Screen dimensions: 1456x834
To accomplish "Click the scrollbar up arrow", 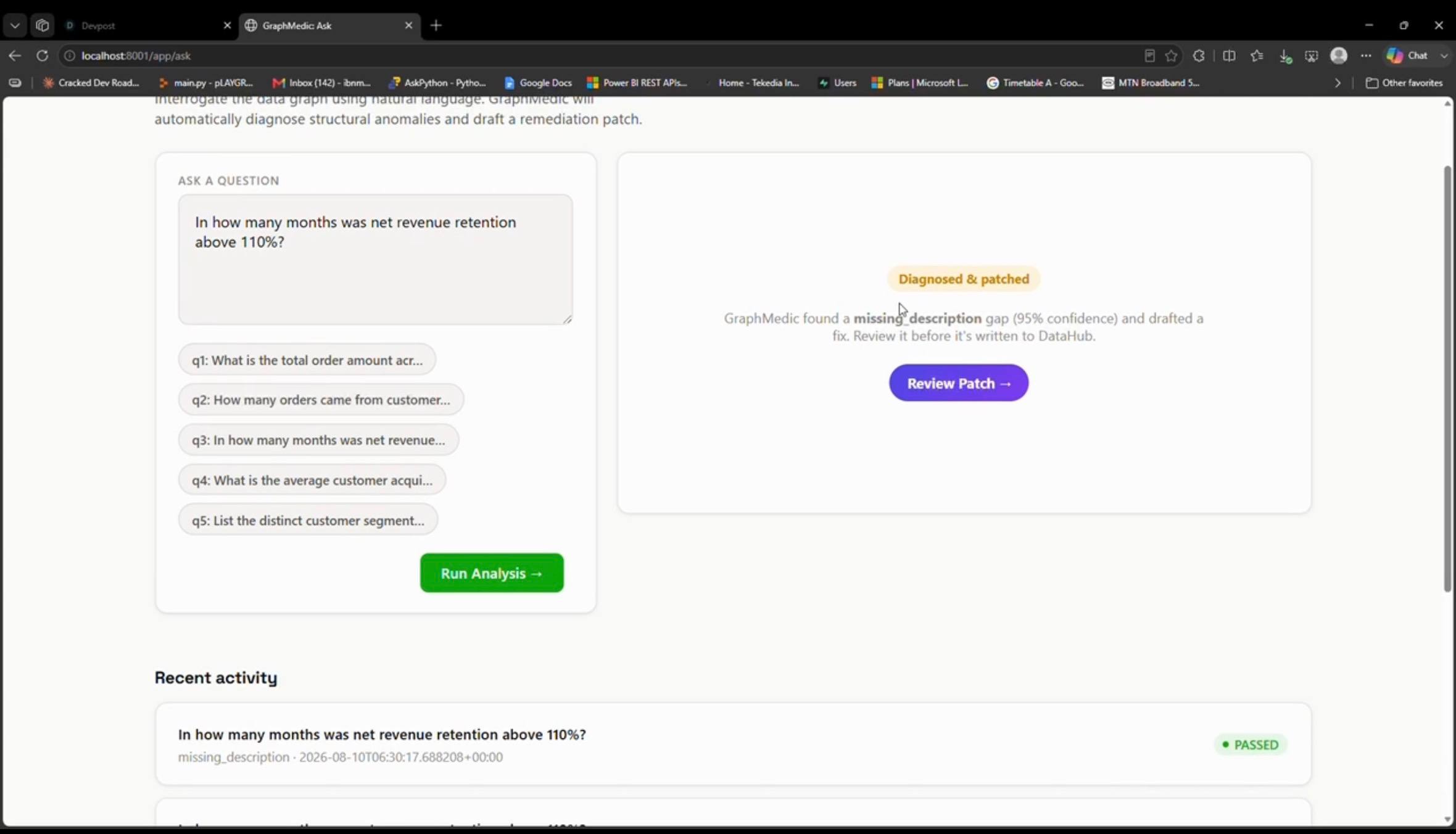I will click(1447, 103).
